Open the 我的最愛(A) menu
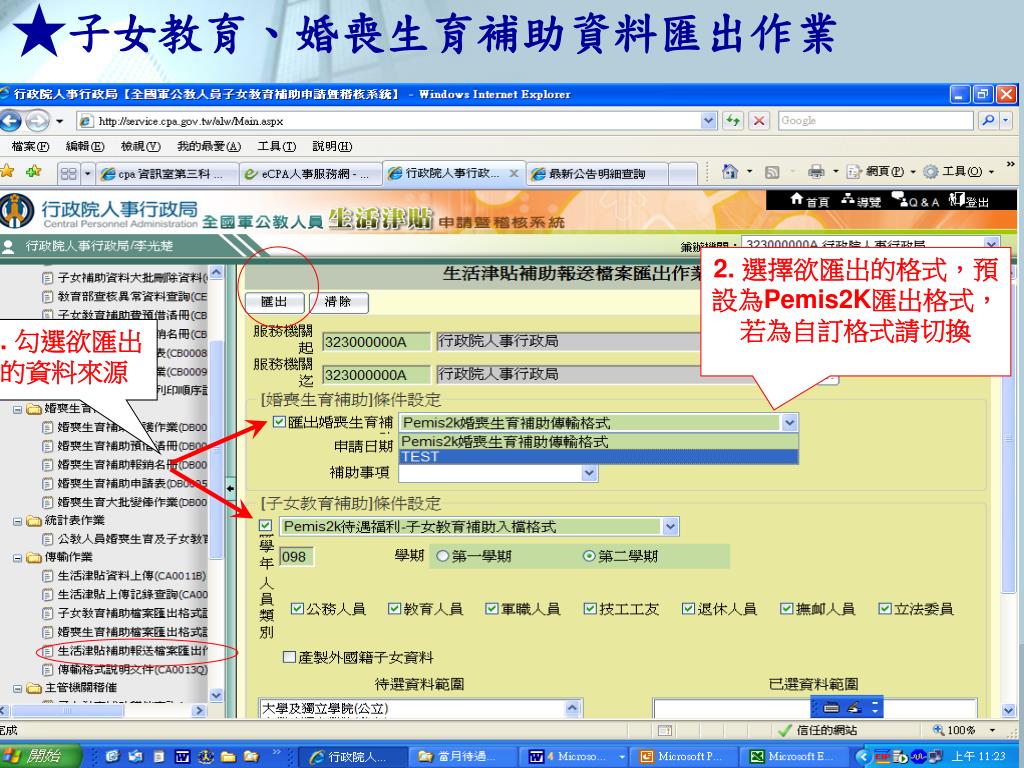 [x=209, y=146]
